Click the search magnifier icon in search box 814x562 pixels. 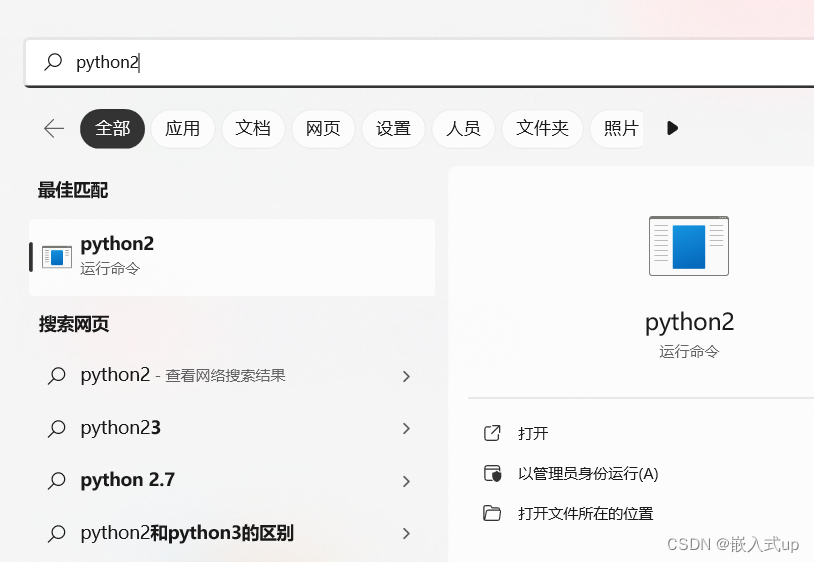(x=53, y=62)
